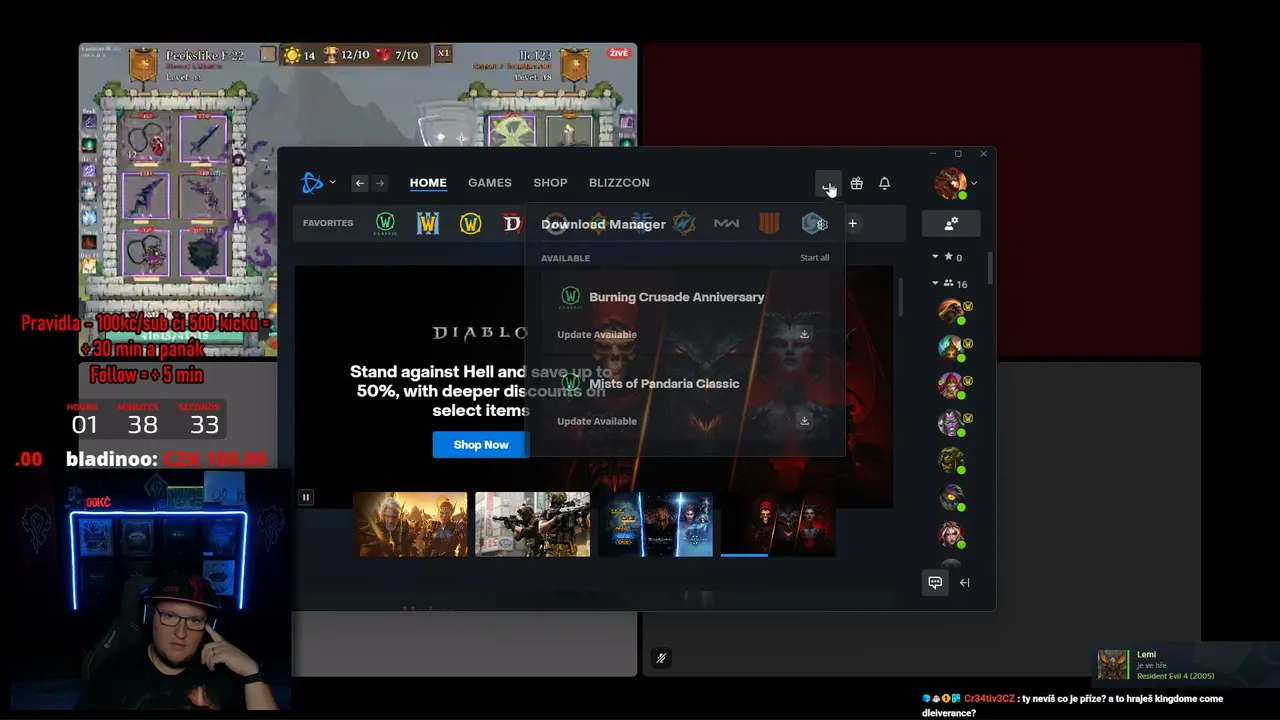Open the SHOP tab
Image resolution: width=1280 pixels, height=720 pixels.
550,183
